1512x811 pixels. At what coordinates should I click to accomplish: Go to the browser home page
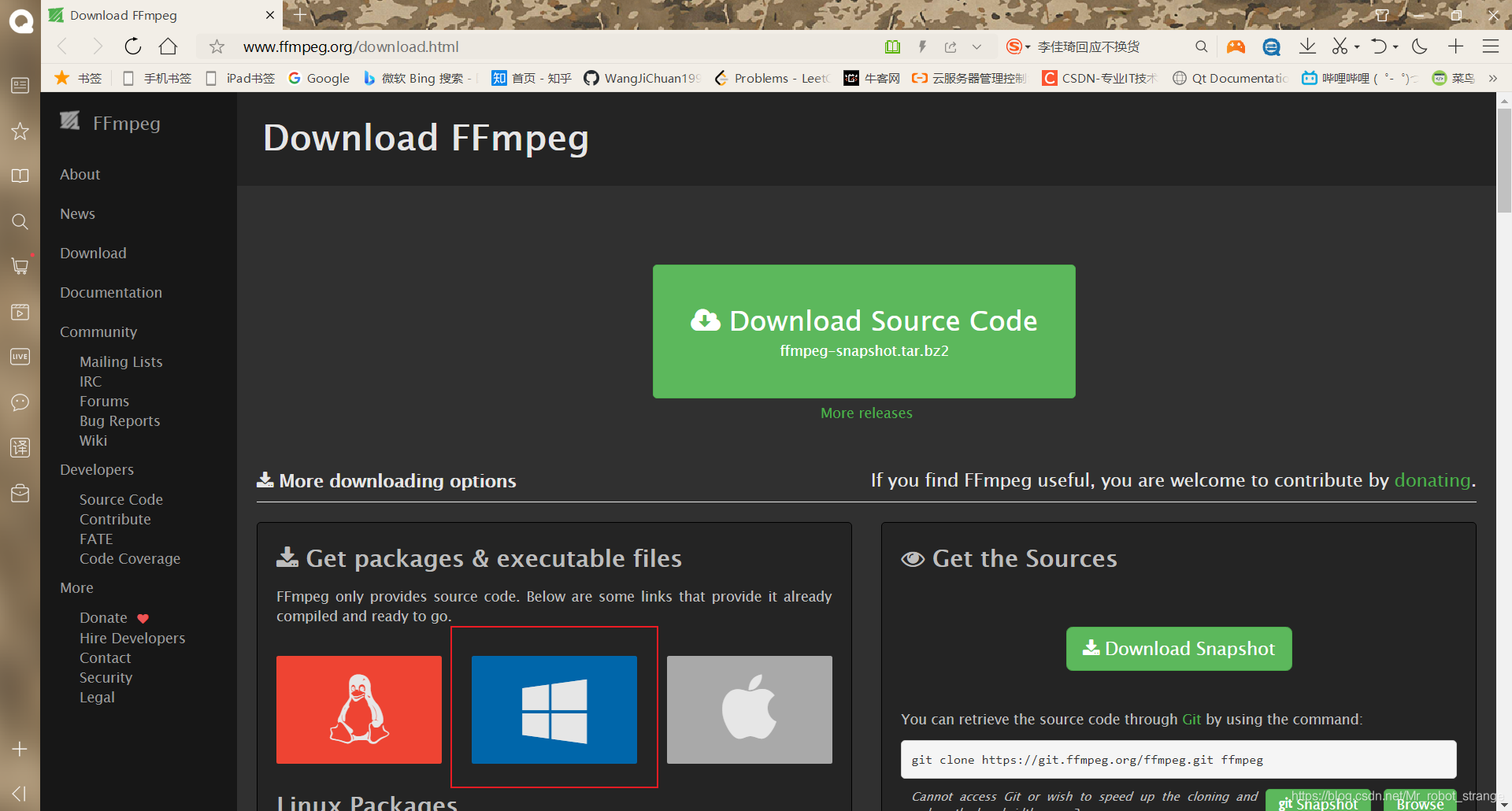coord(168,46)
